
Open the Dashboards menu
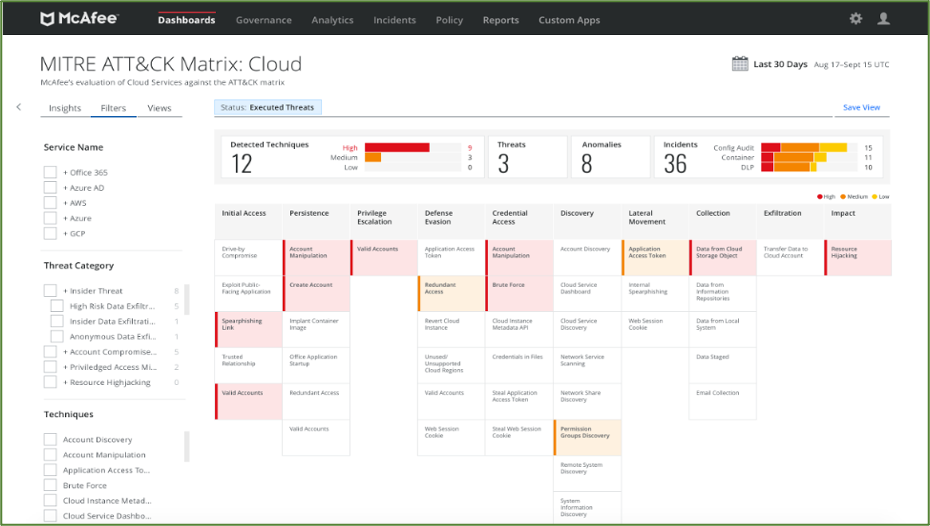186,20
